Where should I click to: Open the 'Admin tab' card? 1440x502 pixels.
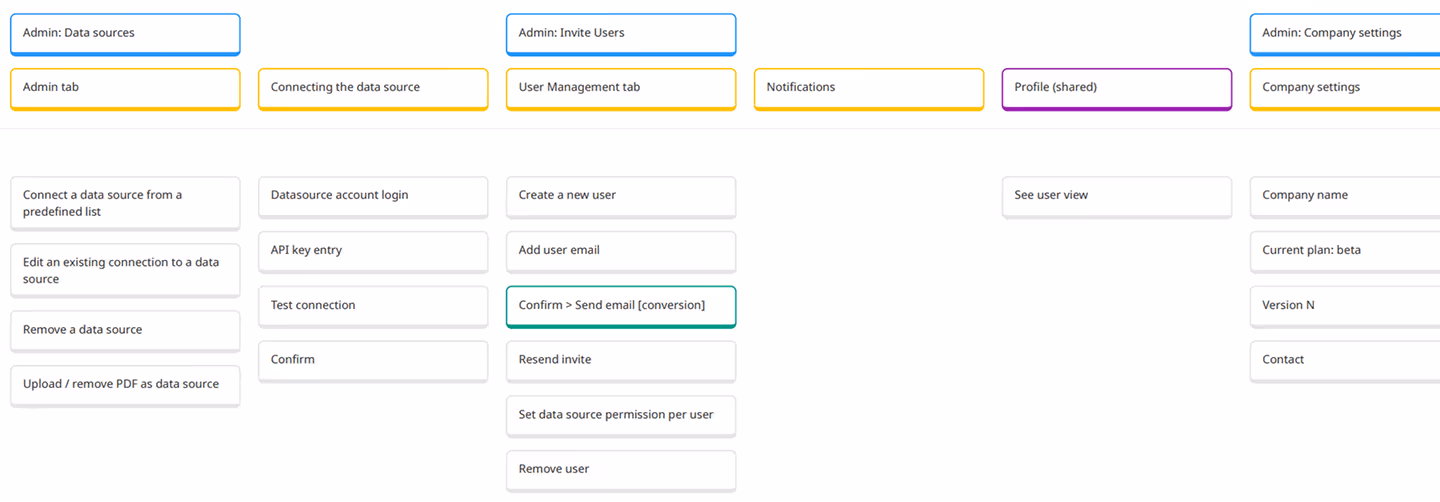point(125,89)
